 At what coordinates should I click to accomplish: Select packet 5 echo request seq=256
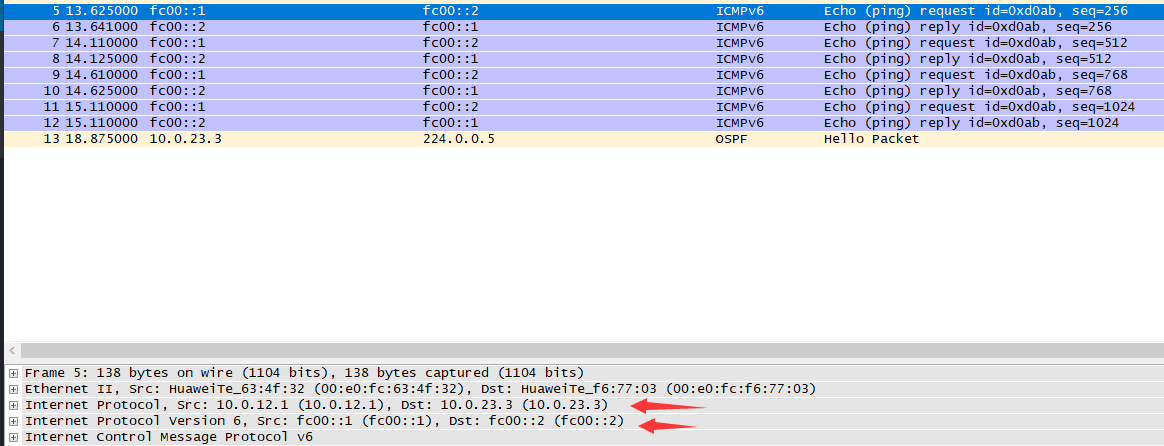pos(500,11)
